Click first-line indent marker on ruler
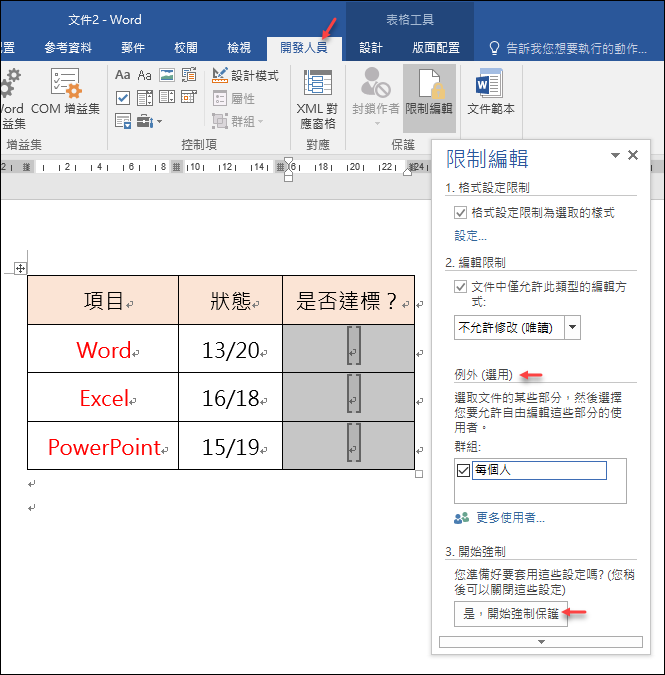 [x=288, y=162]
